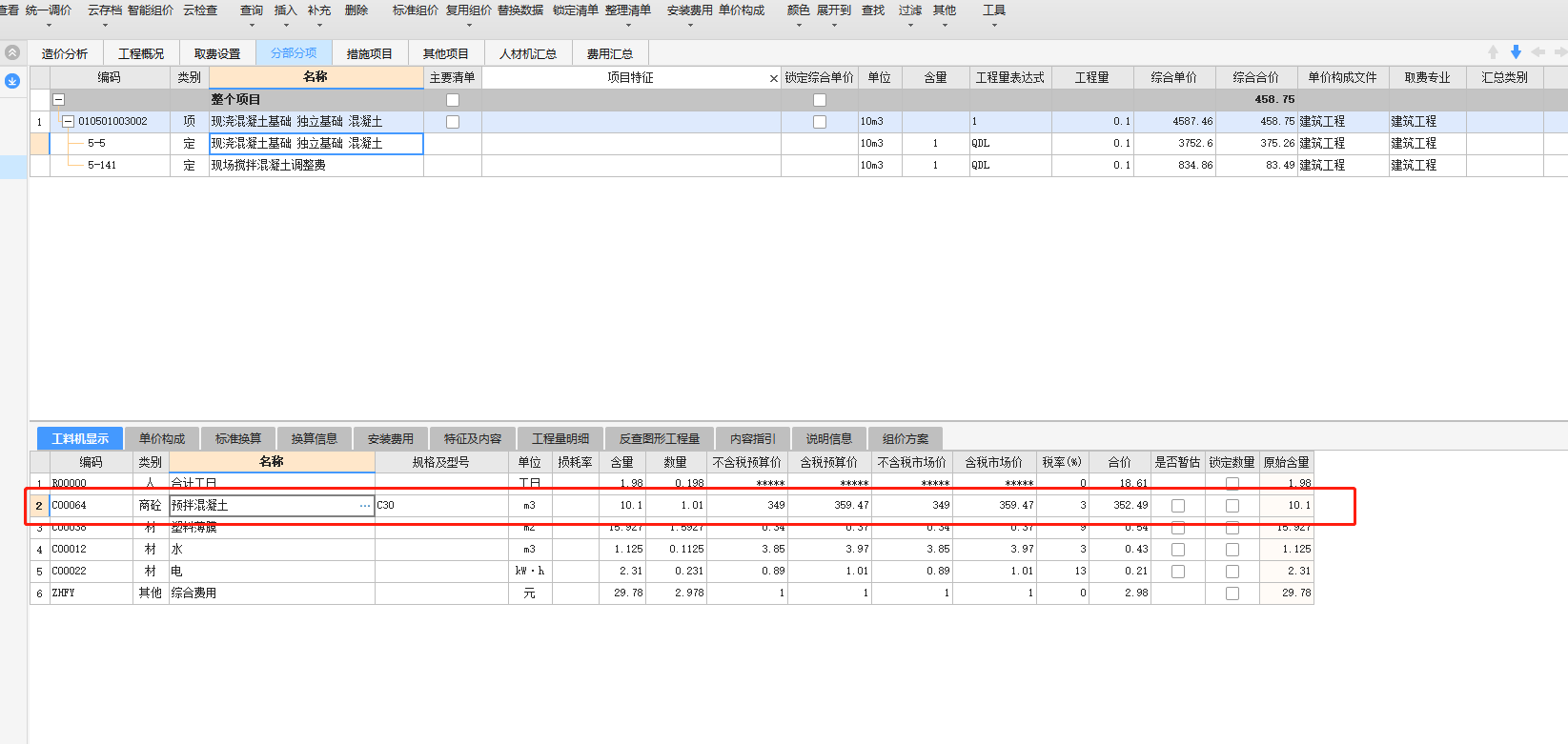Switch to the 工程概况 tab
1568x744 pixels.
(x=141, y=53)
